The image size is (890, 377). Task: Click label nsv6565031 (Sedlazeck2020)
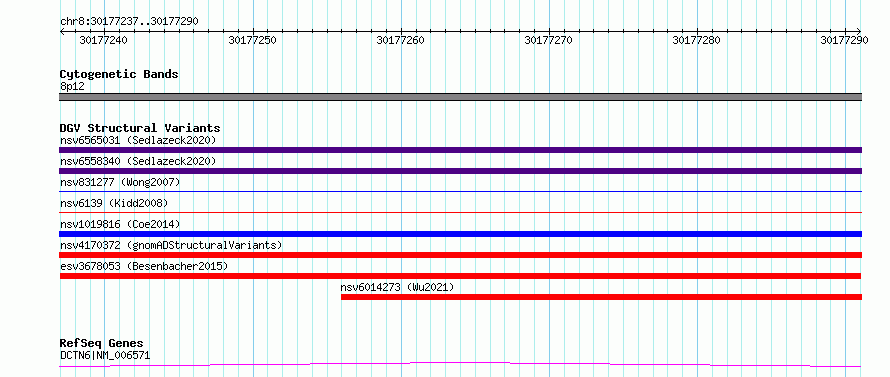[138, 140]
